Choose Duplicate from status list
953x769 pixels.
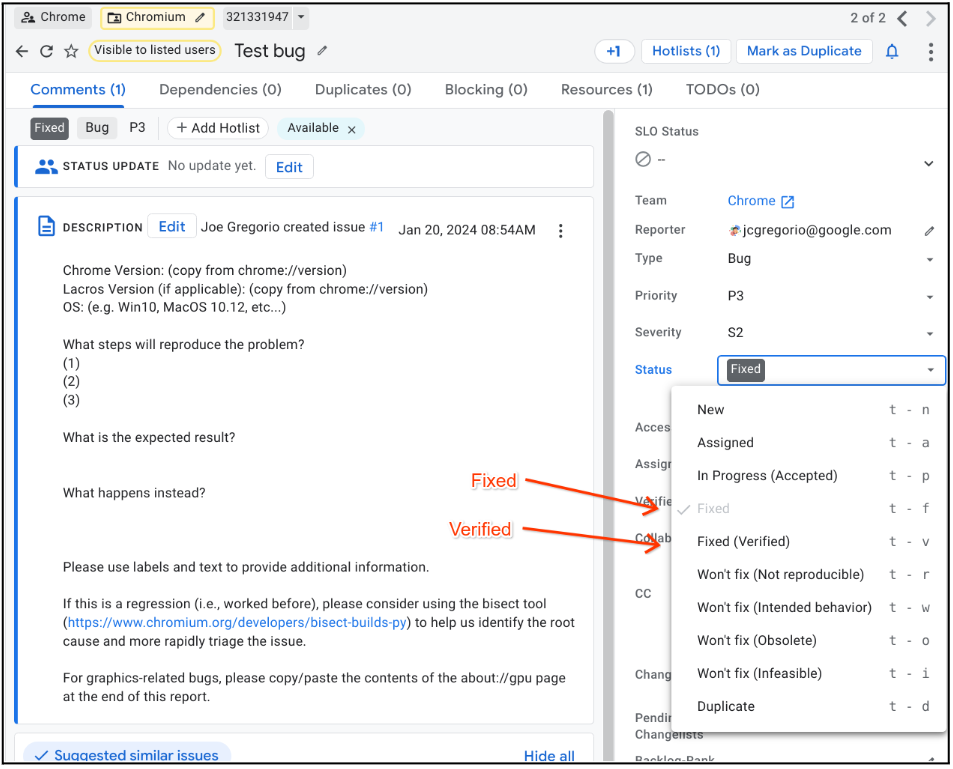(726, 706)
